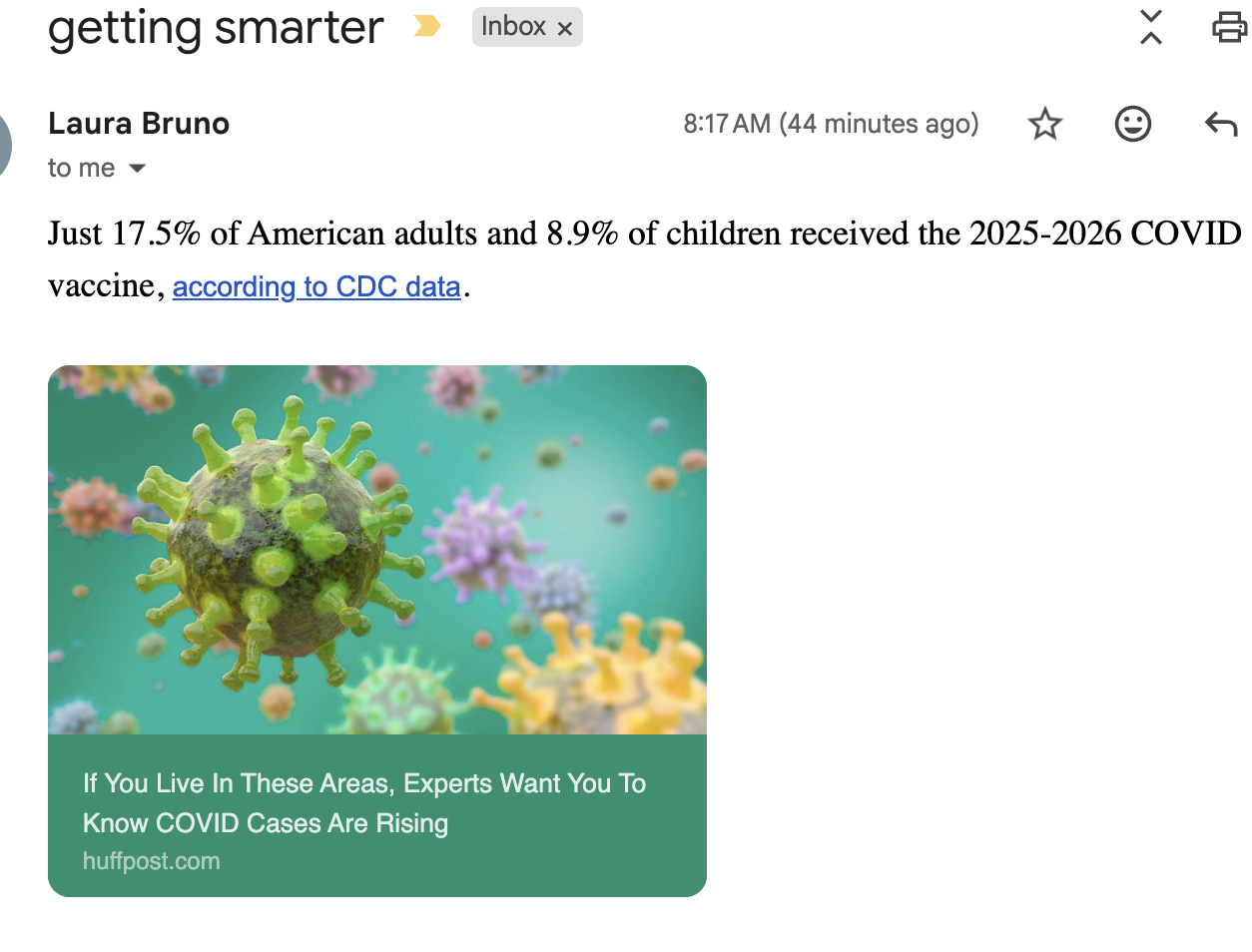Open the 'according to CDC data' link
This screenshot has height=952, width=1252.
[316, 286]
